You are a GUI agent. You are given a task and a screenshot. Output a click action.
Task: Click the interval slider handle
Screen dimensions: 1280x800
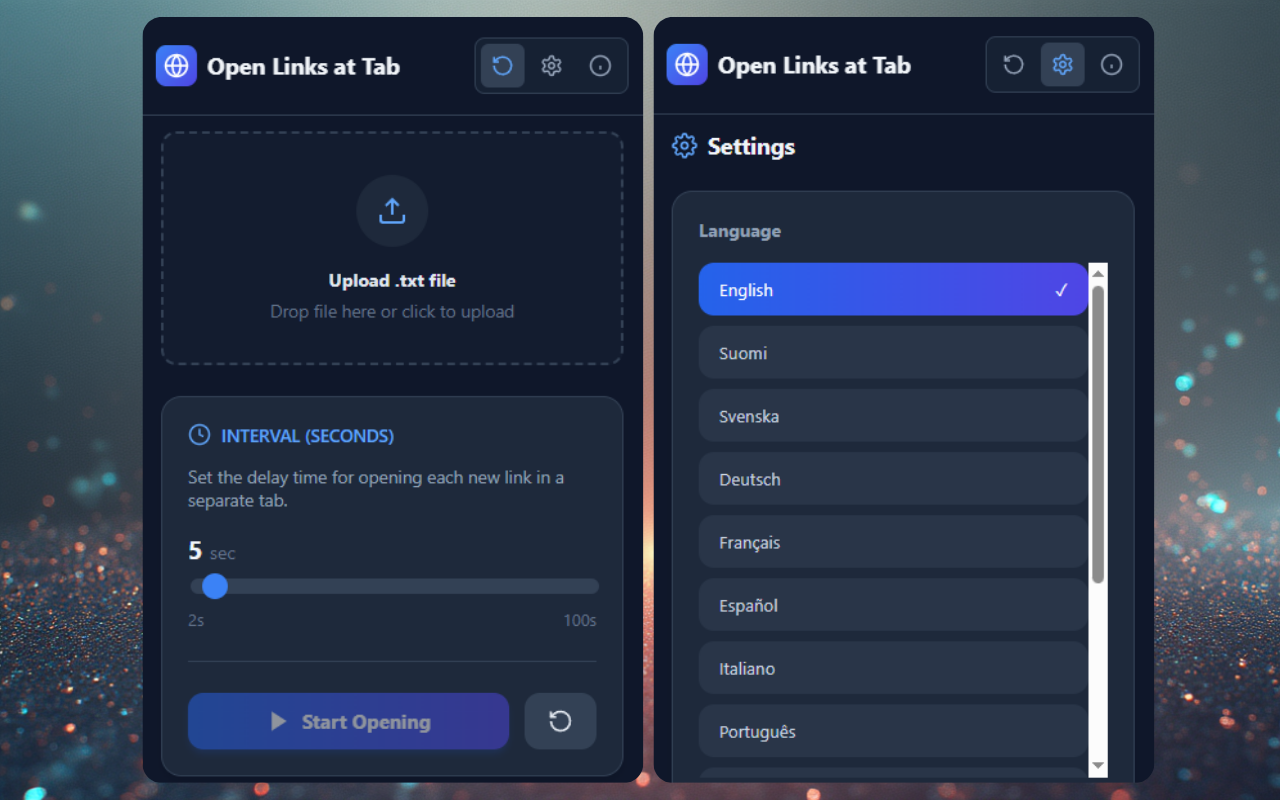(215, 586)
